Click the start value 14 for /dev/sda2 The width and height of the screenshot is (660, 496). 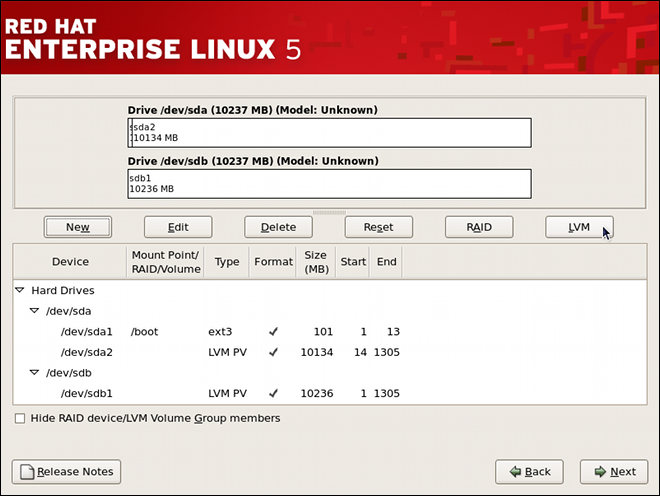[x=360, y=352]
